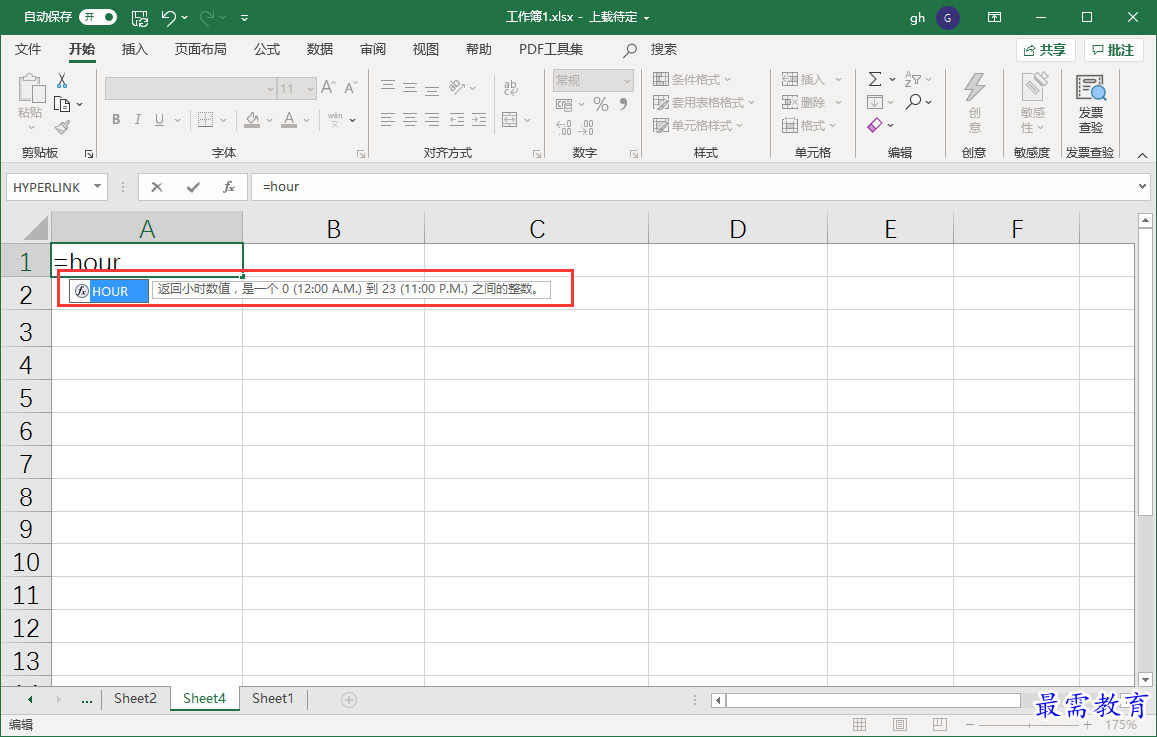This screenshot has width=1157, height=737.
Task: Open the Format as Table (套用表格格式) dropdown
Action: click(x=704, y=102)
